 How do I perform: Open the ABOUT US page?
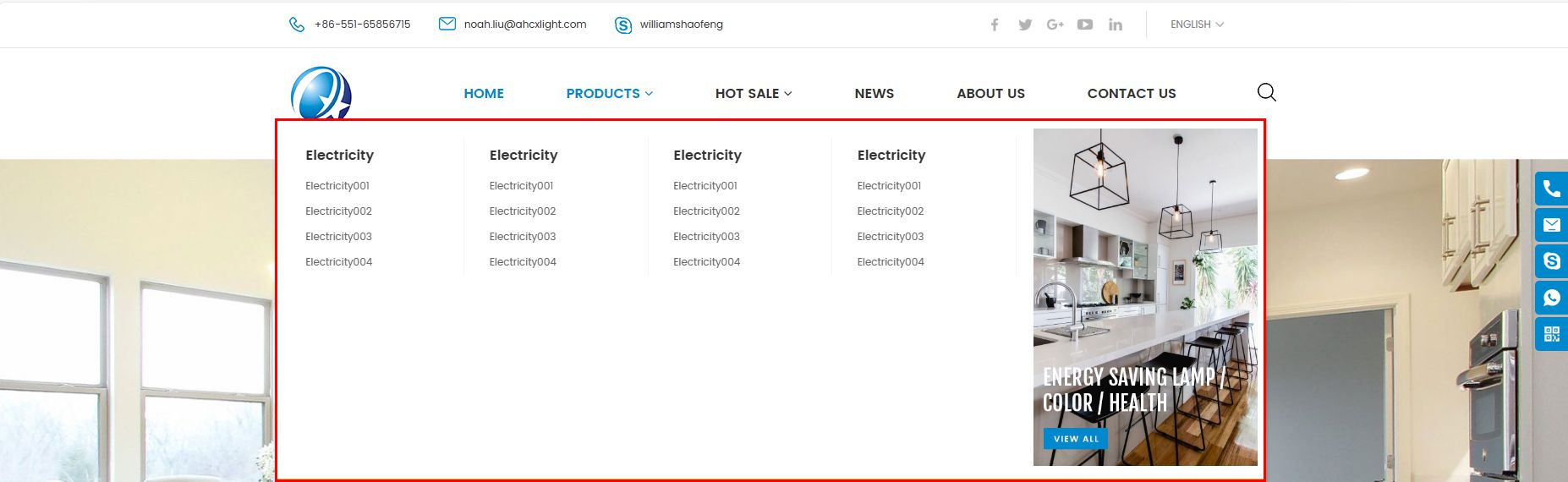point(990,93)
